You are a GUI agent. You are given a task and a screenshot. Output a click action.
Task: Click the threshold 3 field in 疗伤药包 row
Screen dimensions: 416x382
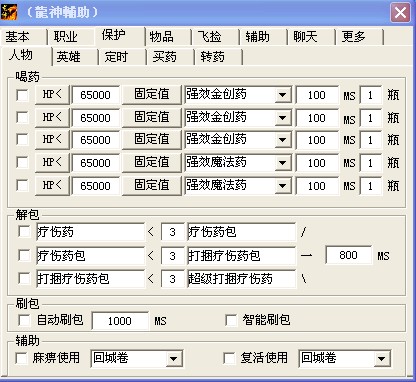(x=172, y=256)
